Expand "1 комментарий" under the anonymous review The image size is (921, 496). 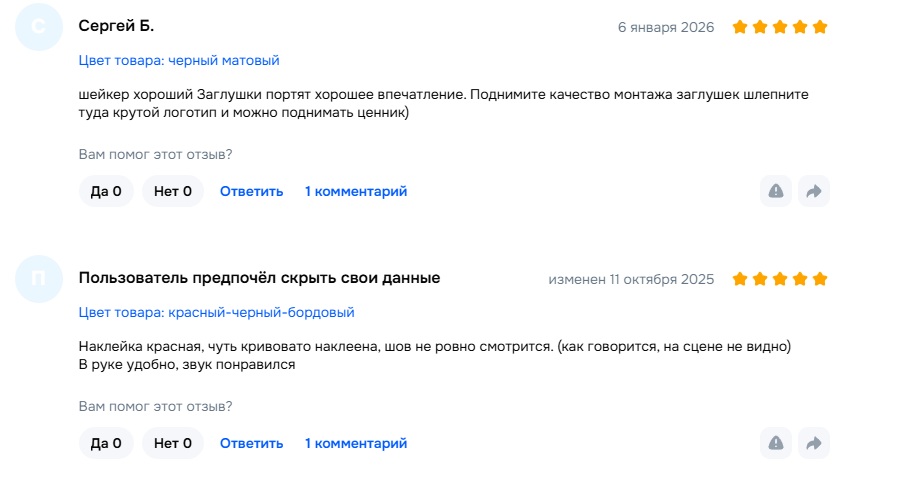356,443
